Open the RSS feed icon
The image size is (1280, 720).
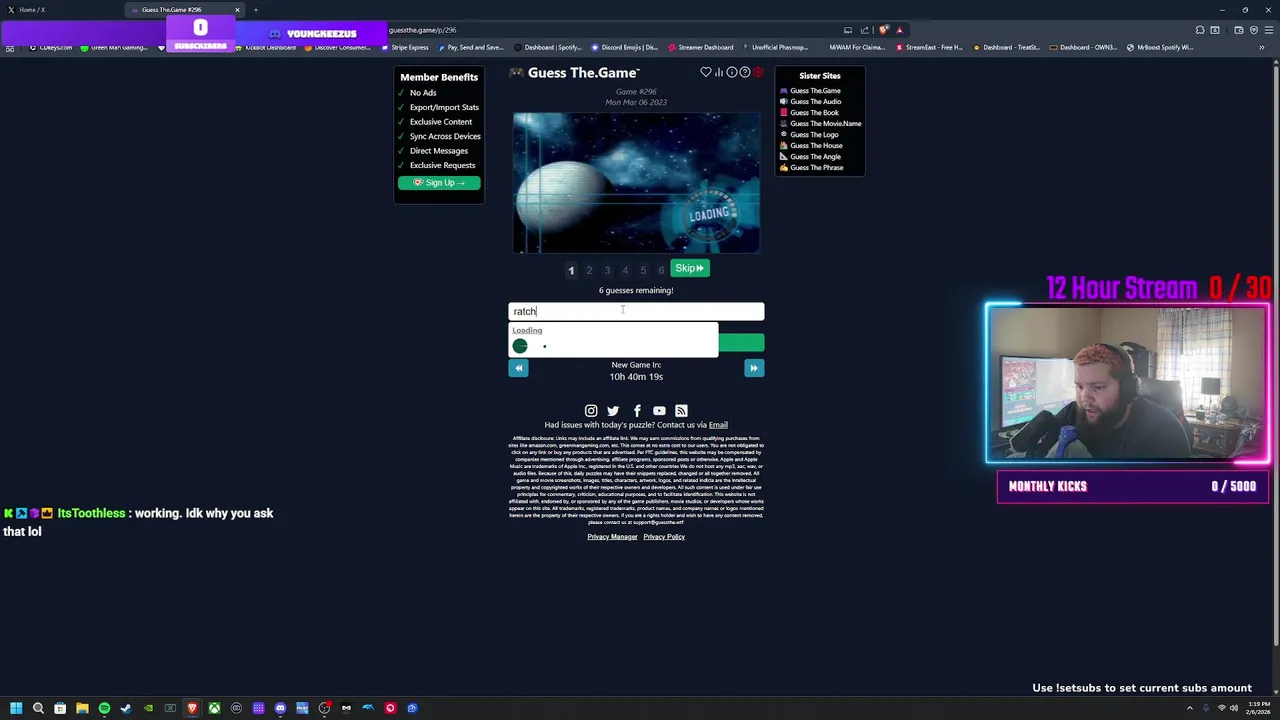(x=681, y=411)
